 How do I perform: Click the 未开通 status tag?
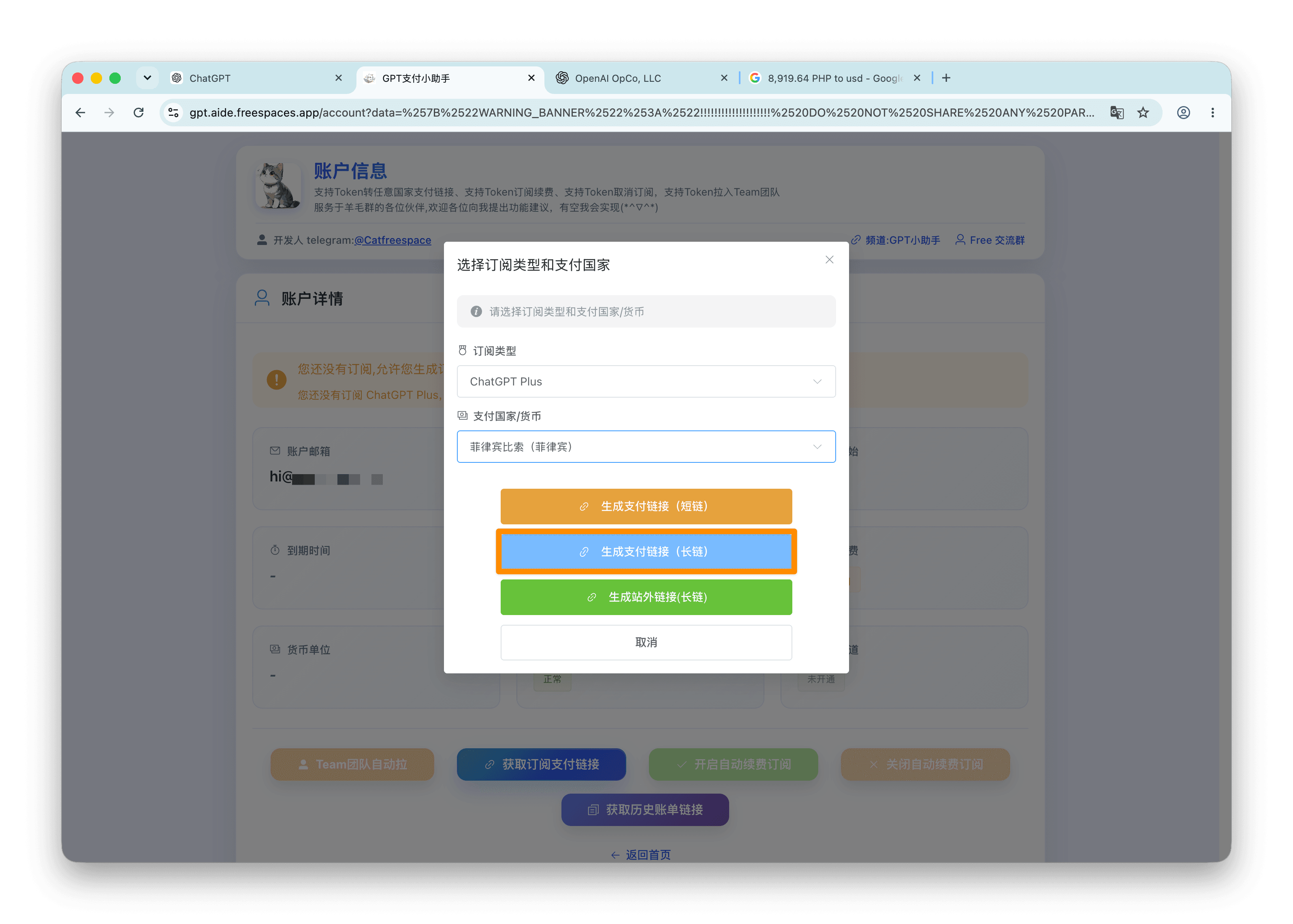821,679
